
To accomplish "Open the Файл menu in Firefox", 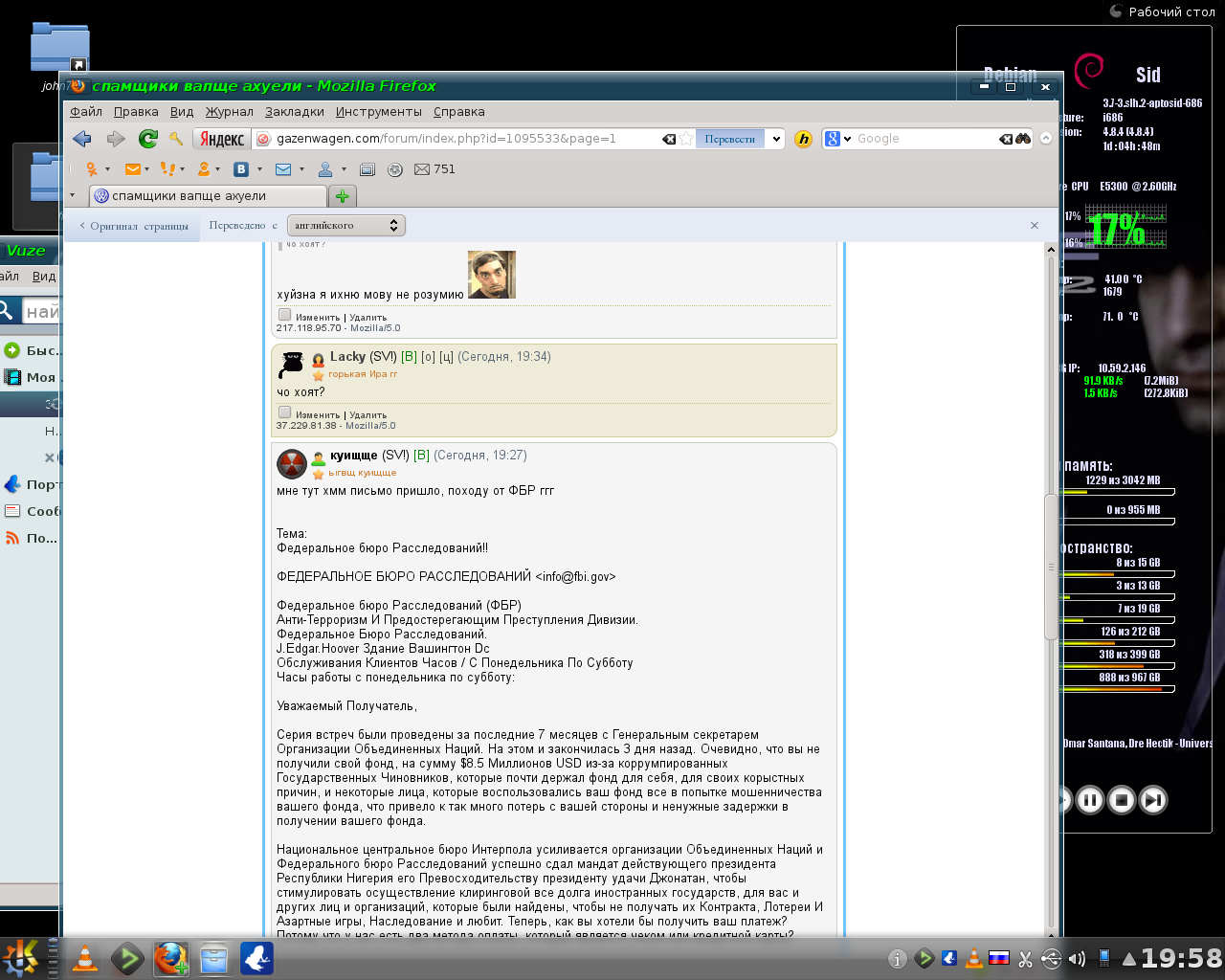I will (86, 112).
